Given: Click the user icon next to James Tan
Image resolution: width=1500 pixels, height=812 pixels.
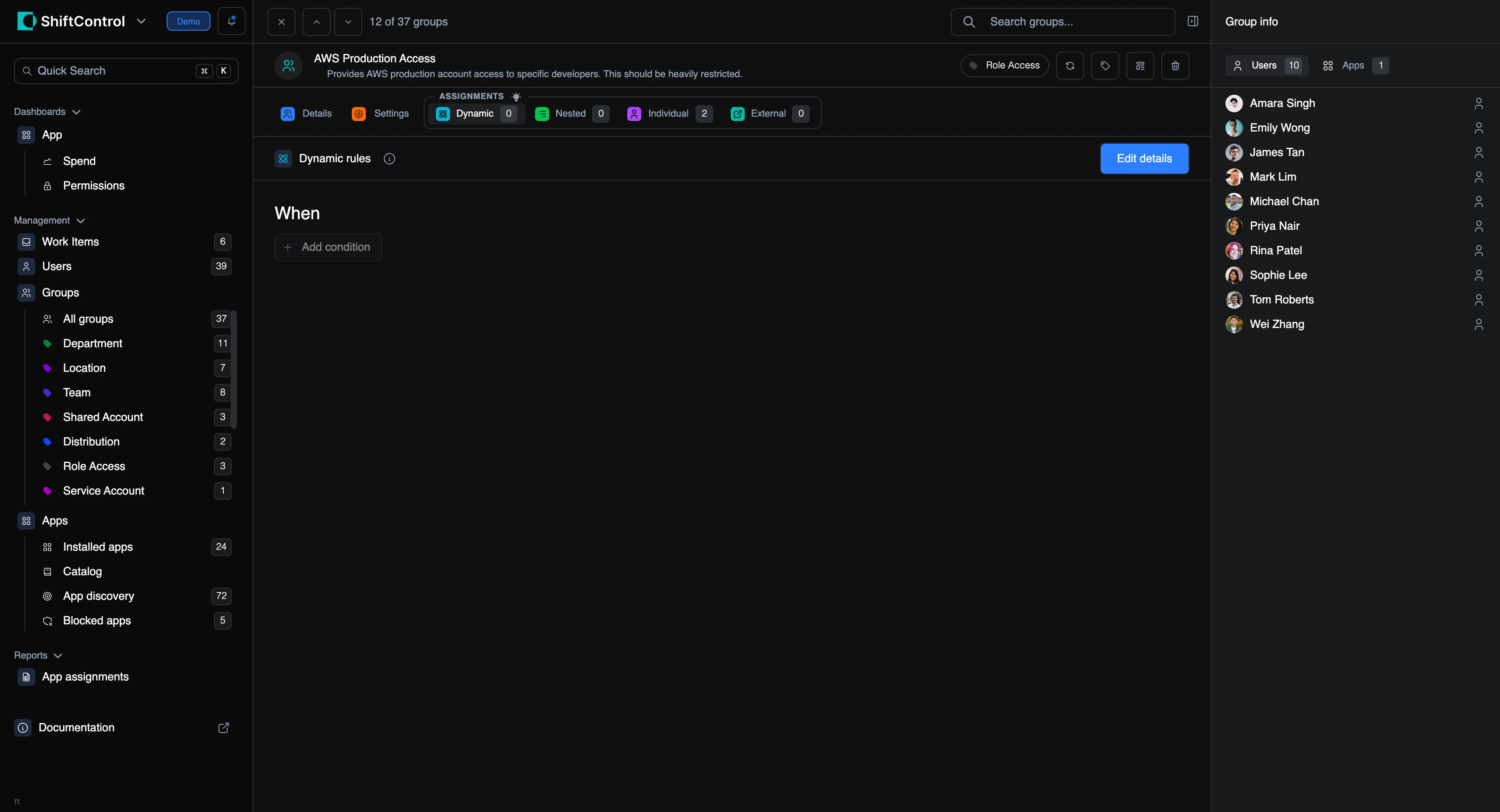Looking at the screenshot, I should click(x=1479, y=153).
